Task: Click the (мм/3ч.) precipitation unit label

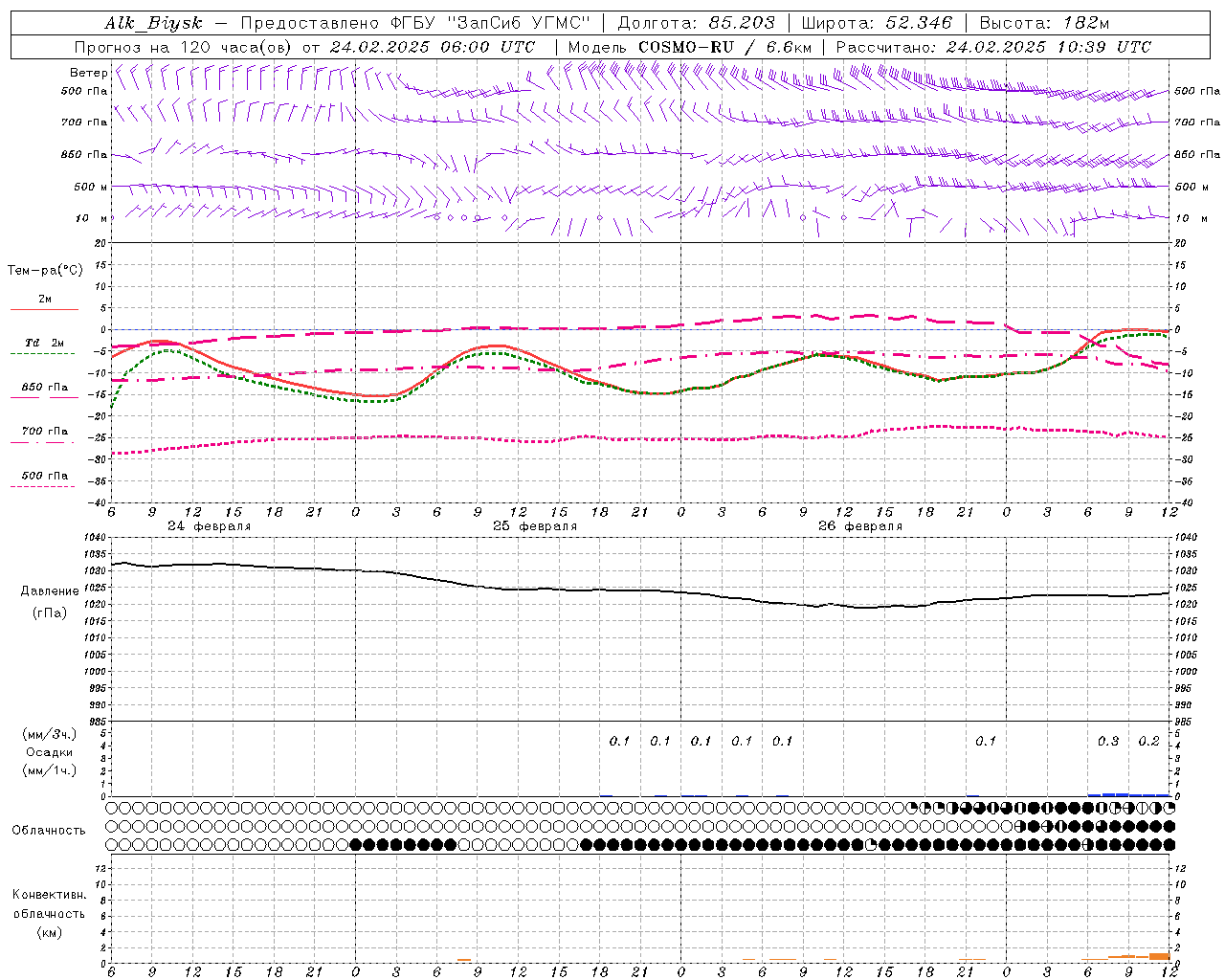Action: coord(50,734)
